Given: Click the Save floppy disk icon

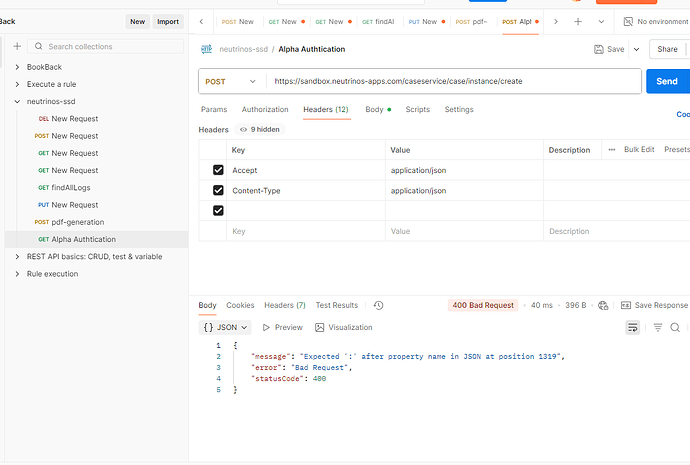Looking at the screenshot, I should click(599, 49).
